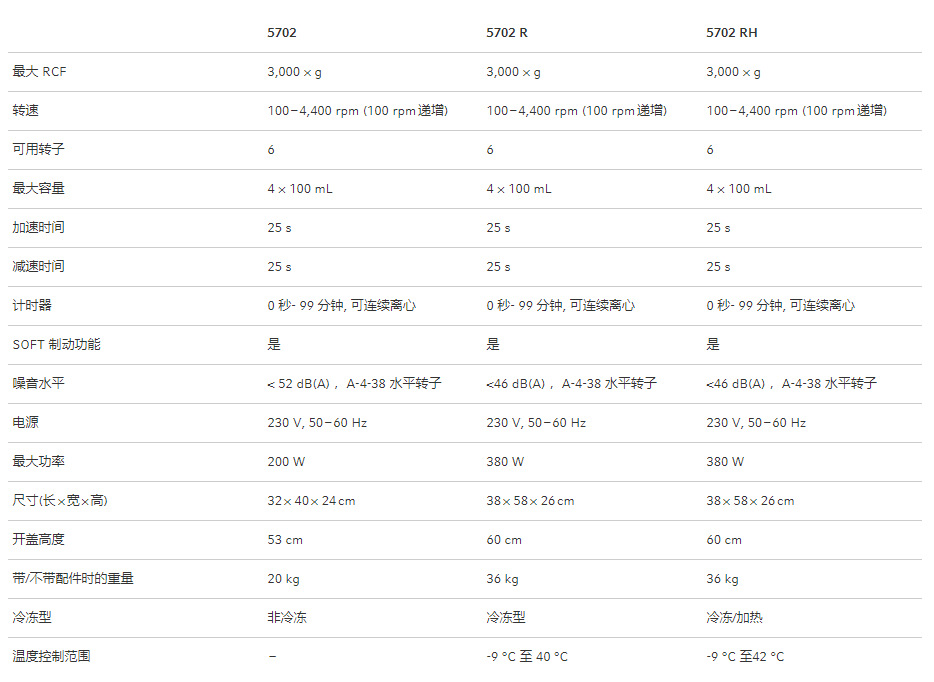Select the 加速时间 row label
This screenshot has height=682, width=934.
point(39,228)
